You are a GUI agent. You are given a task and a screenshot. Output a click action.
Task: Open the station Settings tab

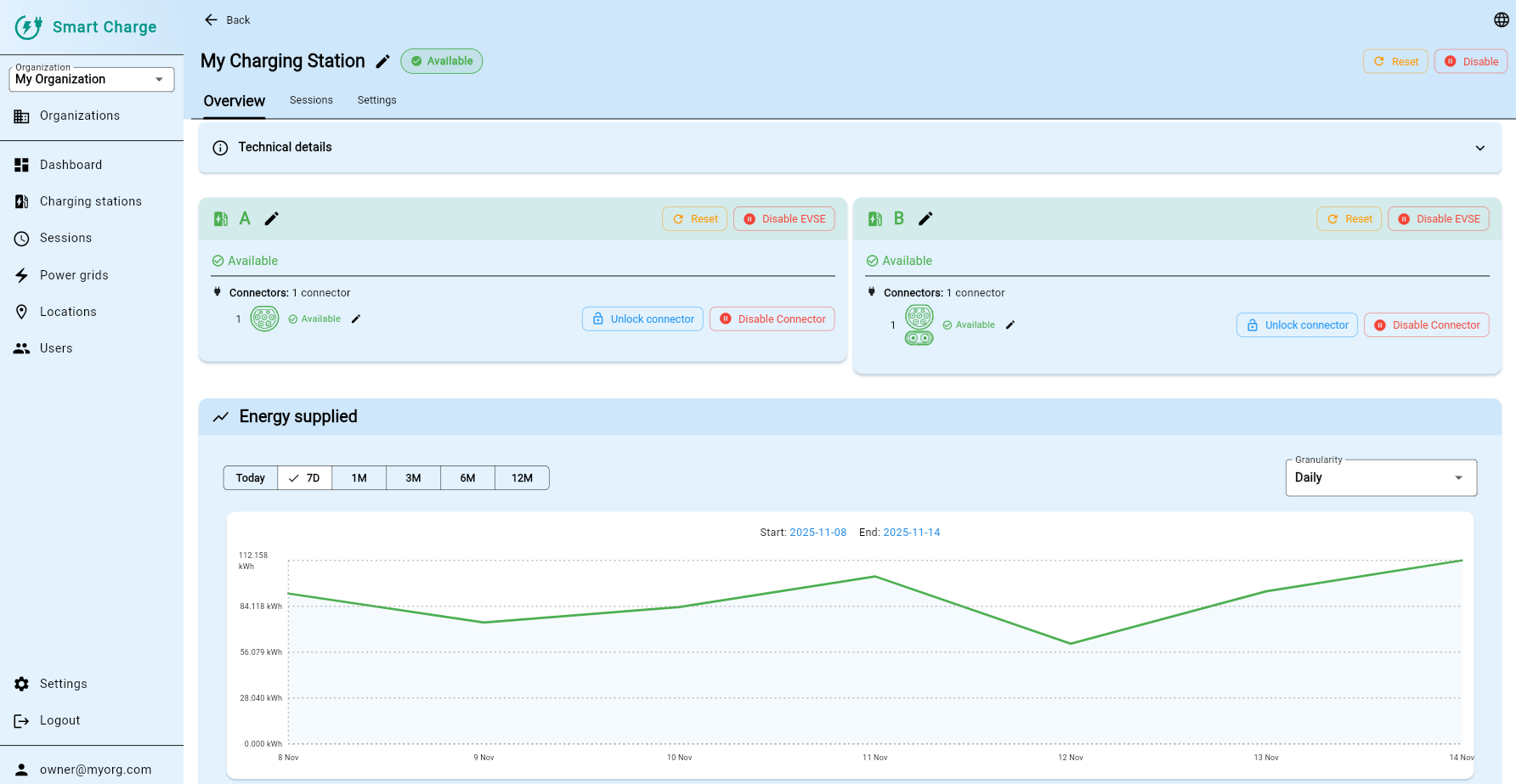coord(376,100)
